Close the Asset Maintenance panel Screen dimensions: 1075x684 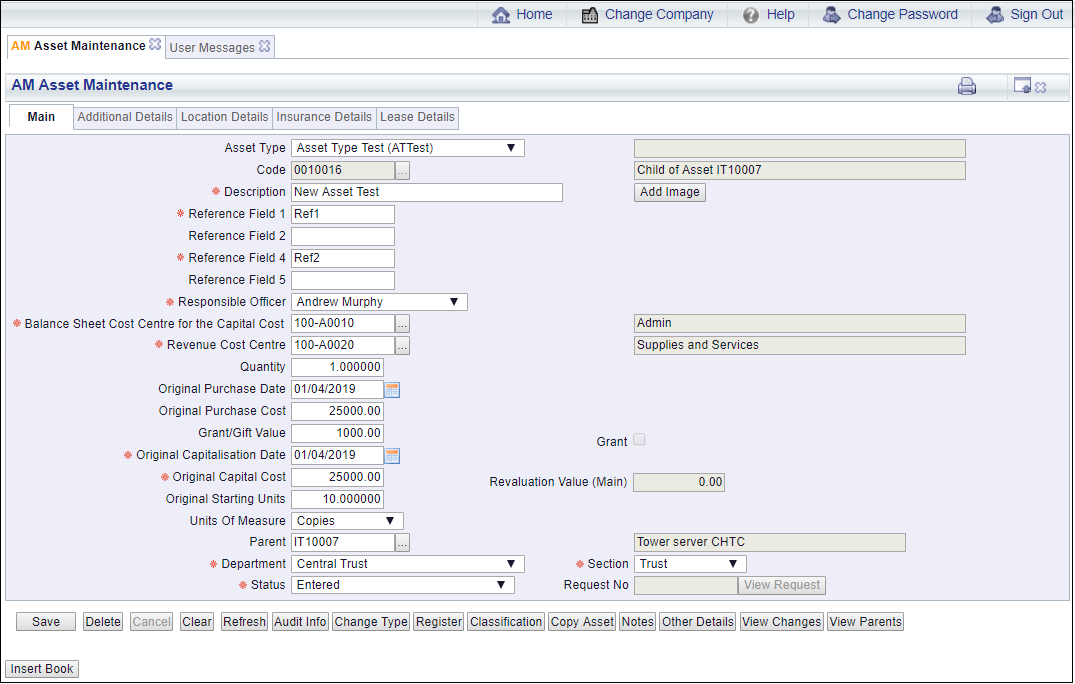click(1041, 87)
